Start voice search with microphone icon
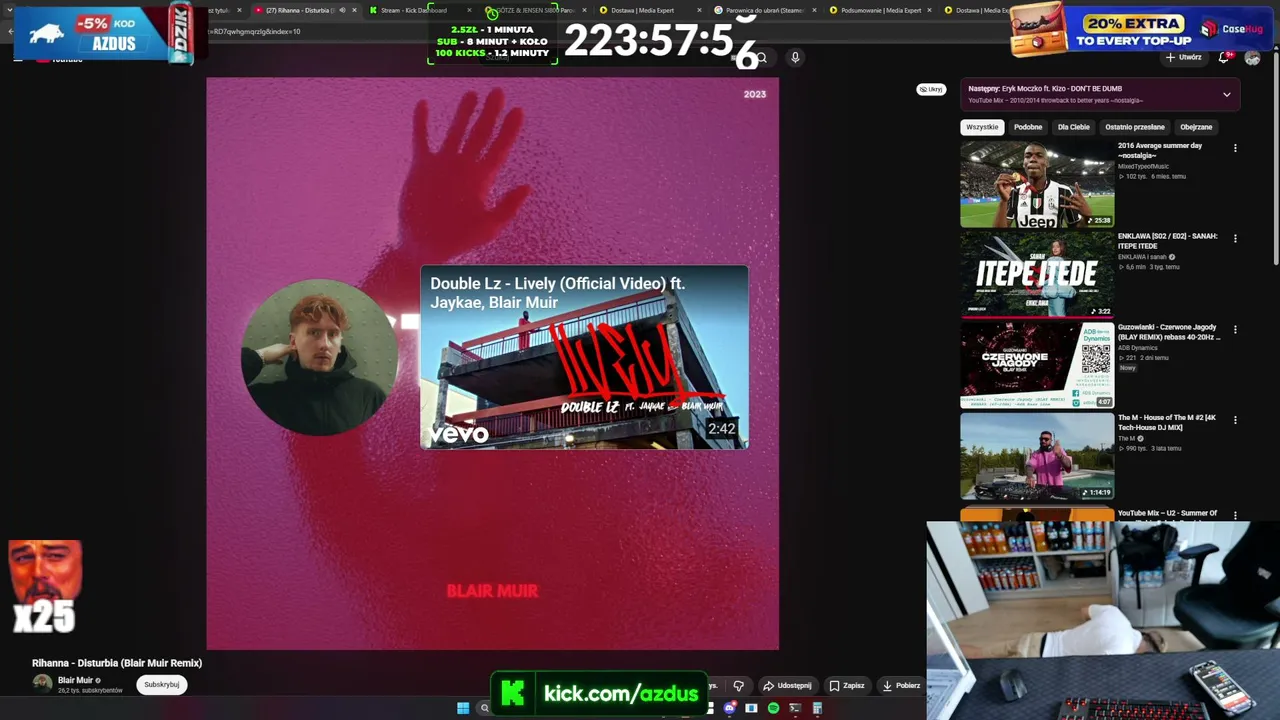 coord(795,58)
